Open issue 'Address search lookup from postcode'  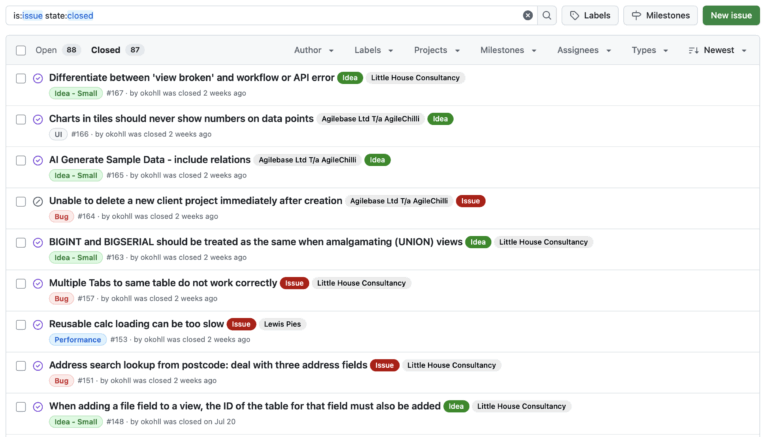point(208,365)
